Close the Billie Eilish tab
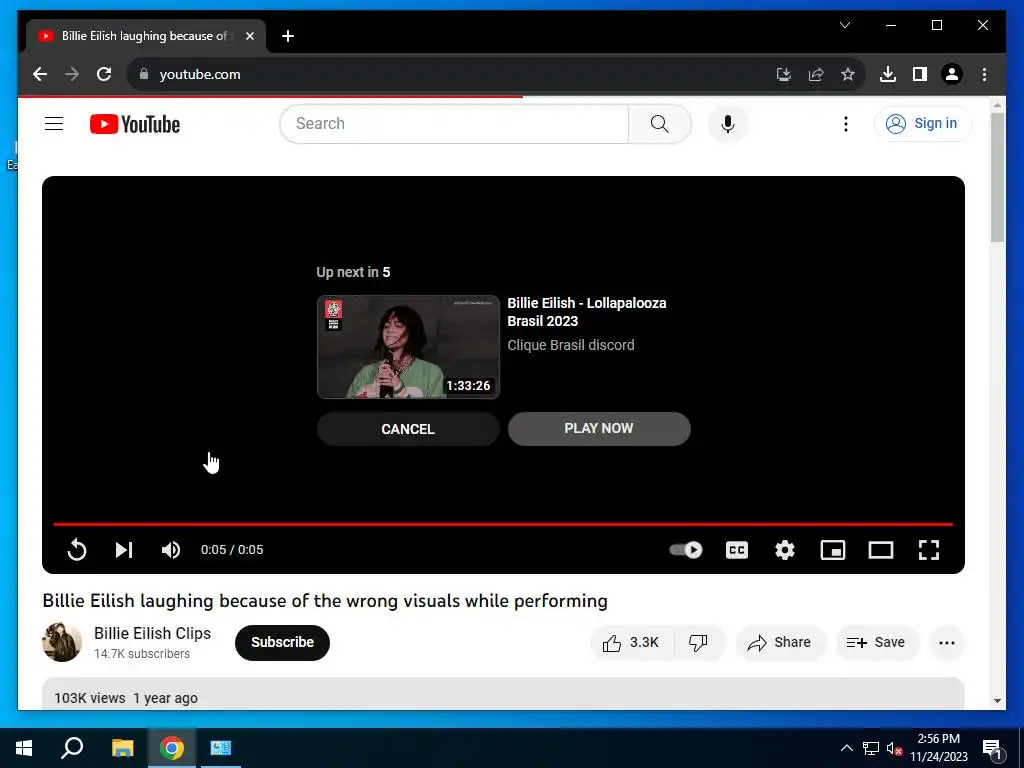Viewport: 1024px width, 768px height. point(249,36)
